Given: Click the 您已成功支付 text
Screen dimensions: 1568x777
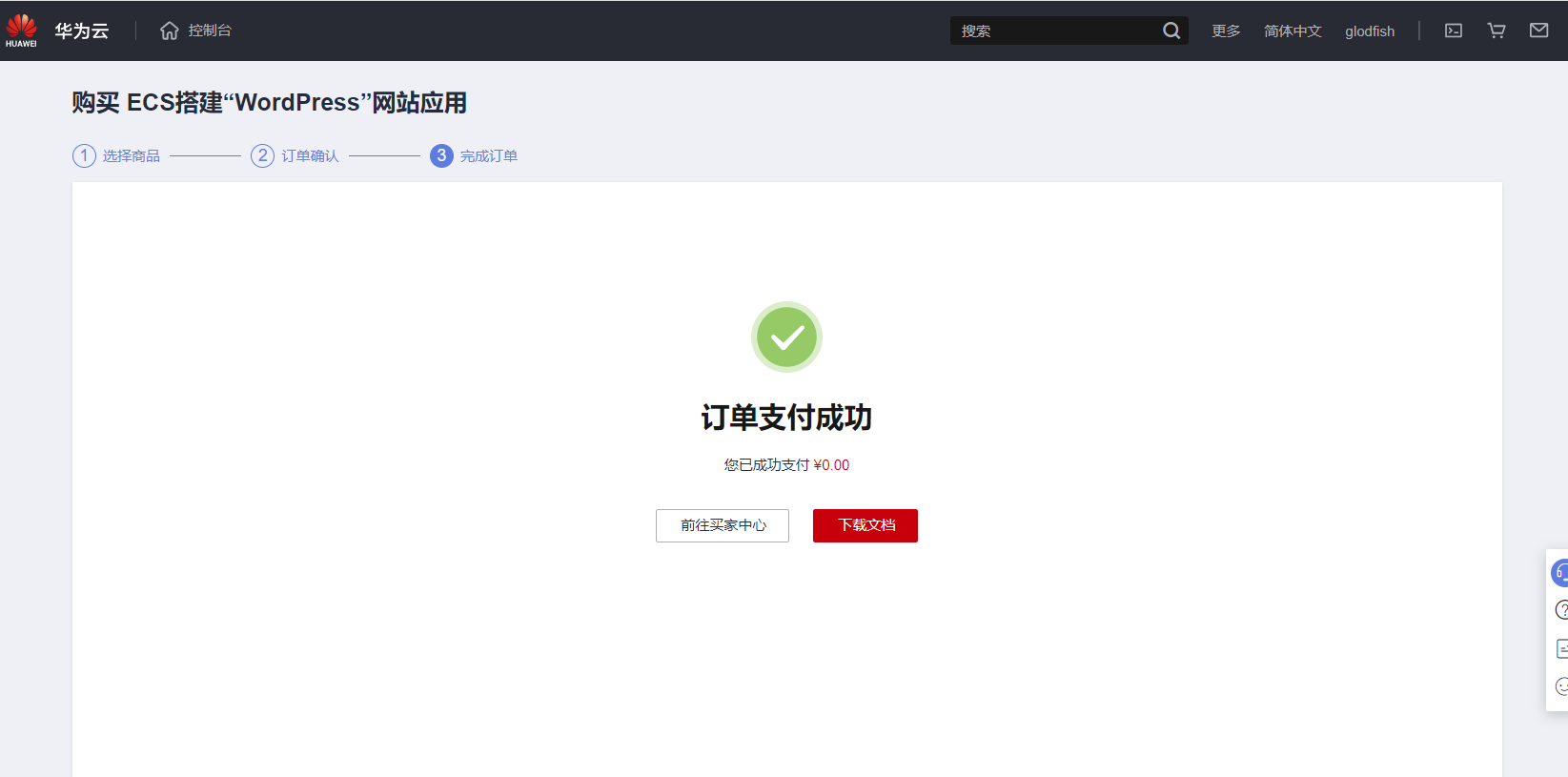Looking at the screenshot, I should tap(766, 465).
